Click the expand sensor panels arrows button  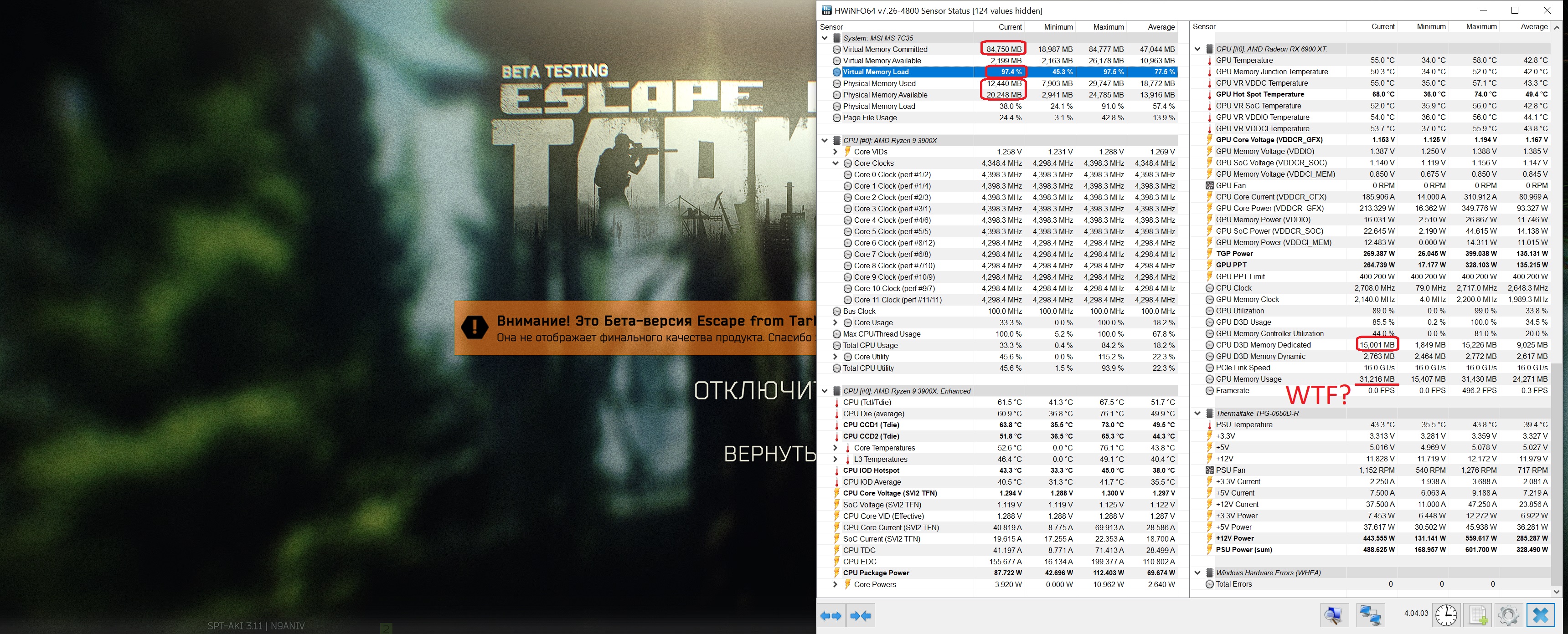[x=831, y=616]
